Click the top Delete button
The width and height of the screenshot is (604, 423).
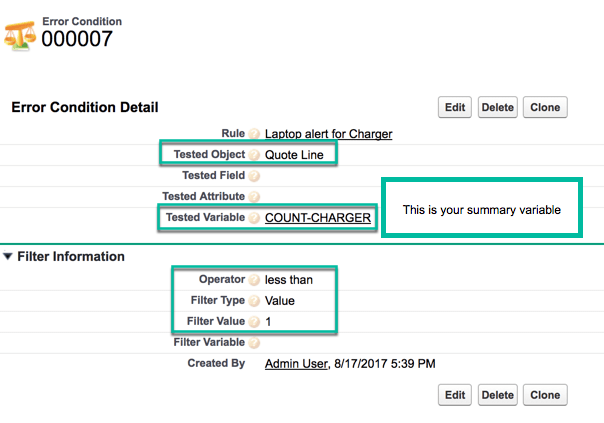click(497, 107)
